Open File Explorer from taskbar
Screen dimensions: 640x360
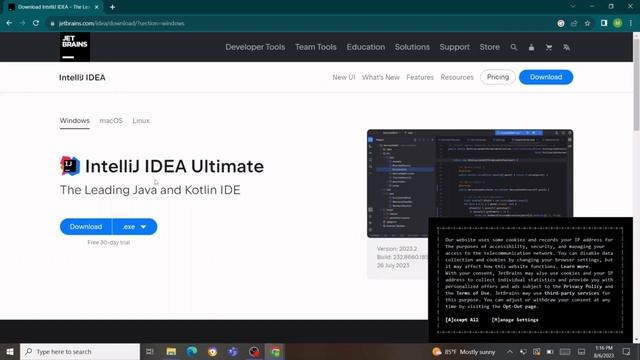click(171, 351)
